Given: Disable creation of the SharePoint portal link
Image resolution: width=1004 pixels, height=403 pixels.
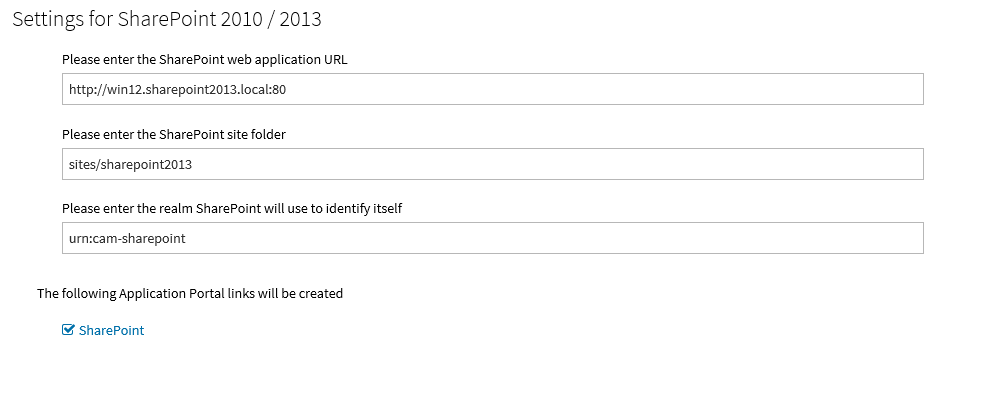Looking at the screenshot, I should coord(68,330).
